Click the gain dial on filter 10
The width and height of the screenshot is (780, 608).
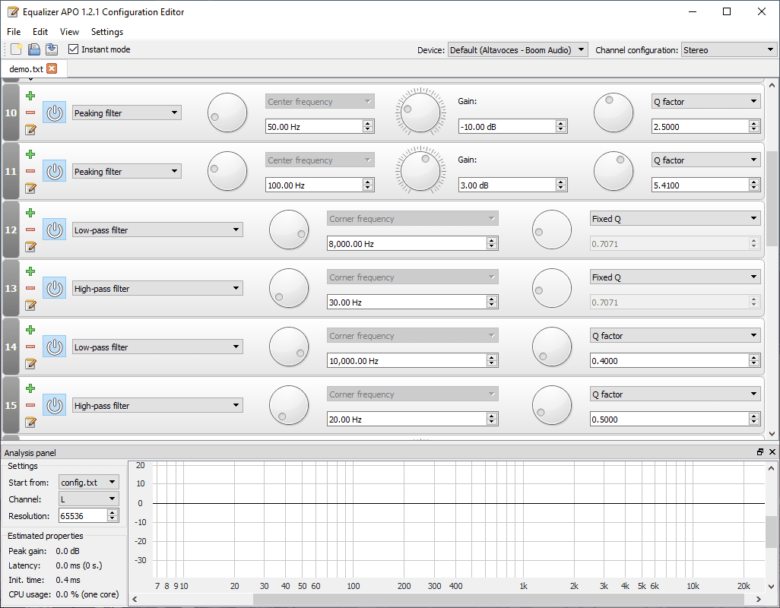coord(420,113)
